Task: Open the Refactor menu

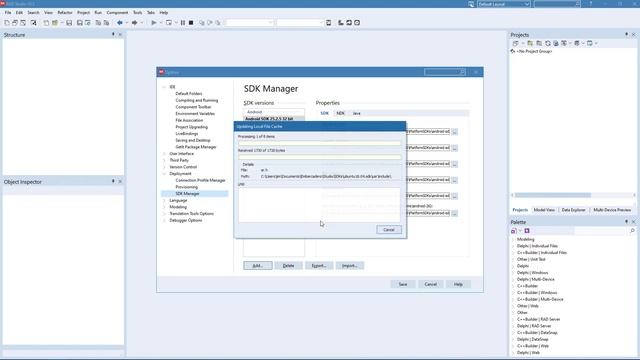Action: pos(64,13)
